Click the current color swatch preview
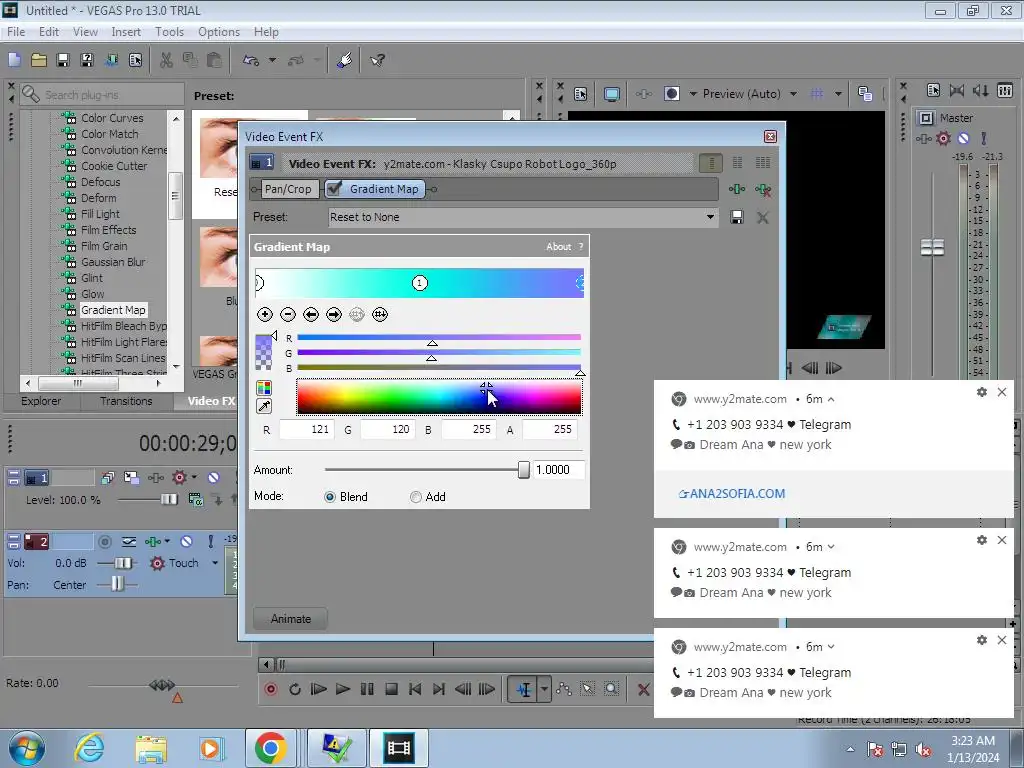The image size is (1024, 768). 263,351
